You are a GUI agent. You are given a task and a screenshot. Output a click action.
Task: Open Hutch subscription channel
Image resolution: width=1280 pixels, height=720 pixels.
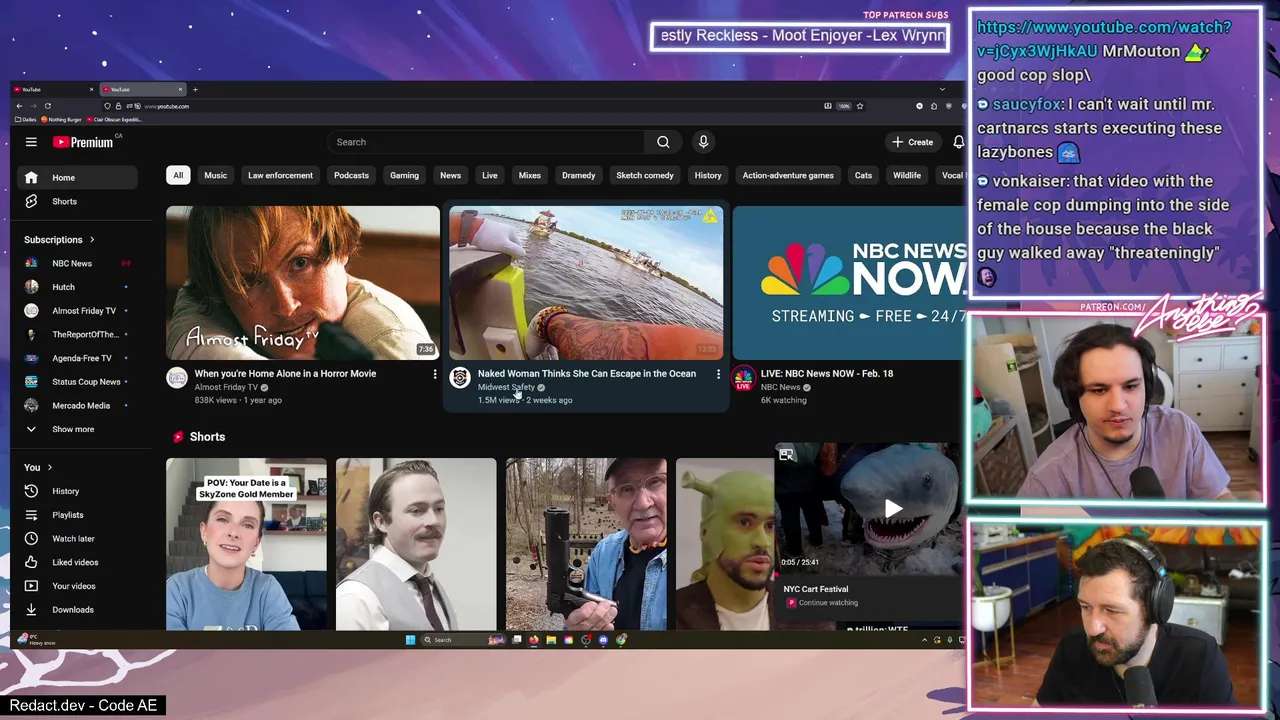pyautogui.click(x=77, y=287)
